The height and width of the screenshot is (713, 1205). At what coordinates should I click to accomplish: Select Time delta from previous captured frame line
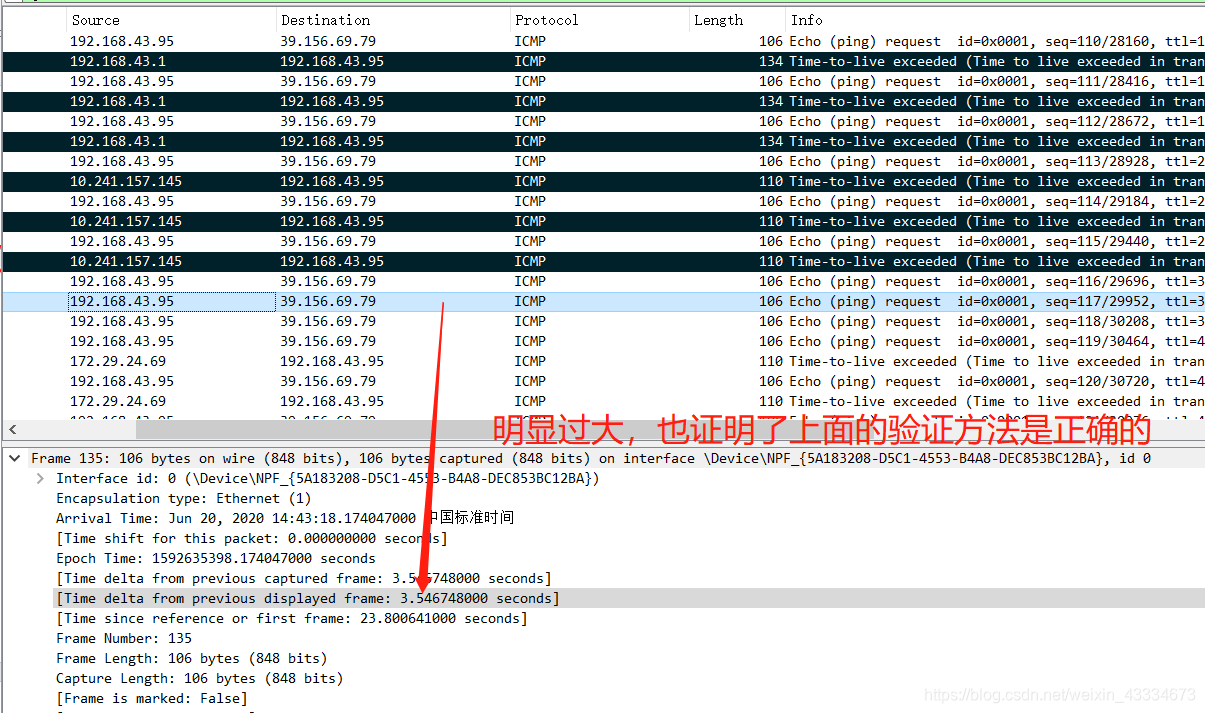click(x=303, y=578)
